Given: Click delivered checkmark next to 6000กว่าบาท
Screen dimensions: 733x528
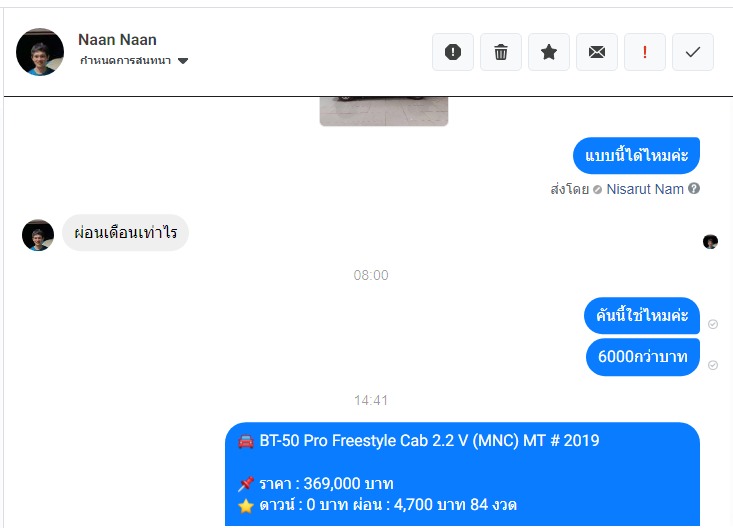Looking at the screenshot, I should point(713,365).
